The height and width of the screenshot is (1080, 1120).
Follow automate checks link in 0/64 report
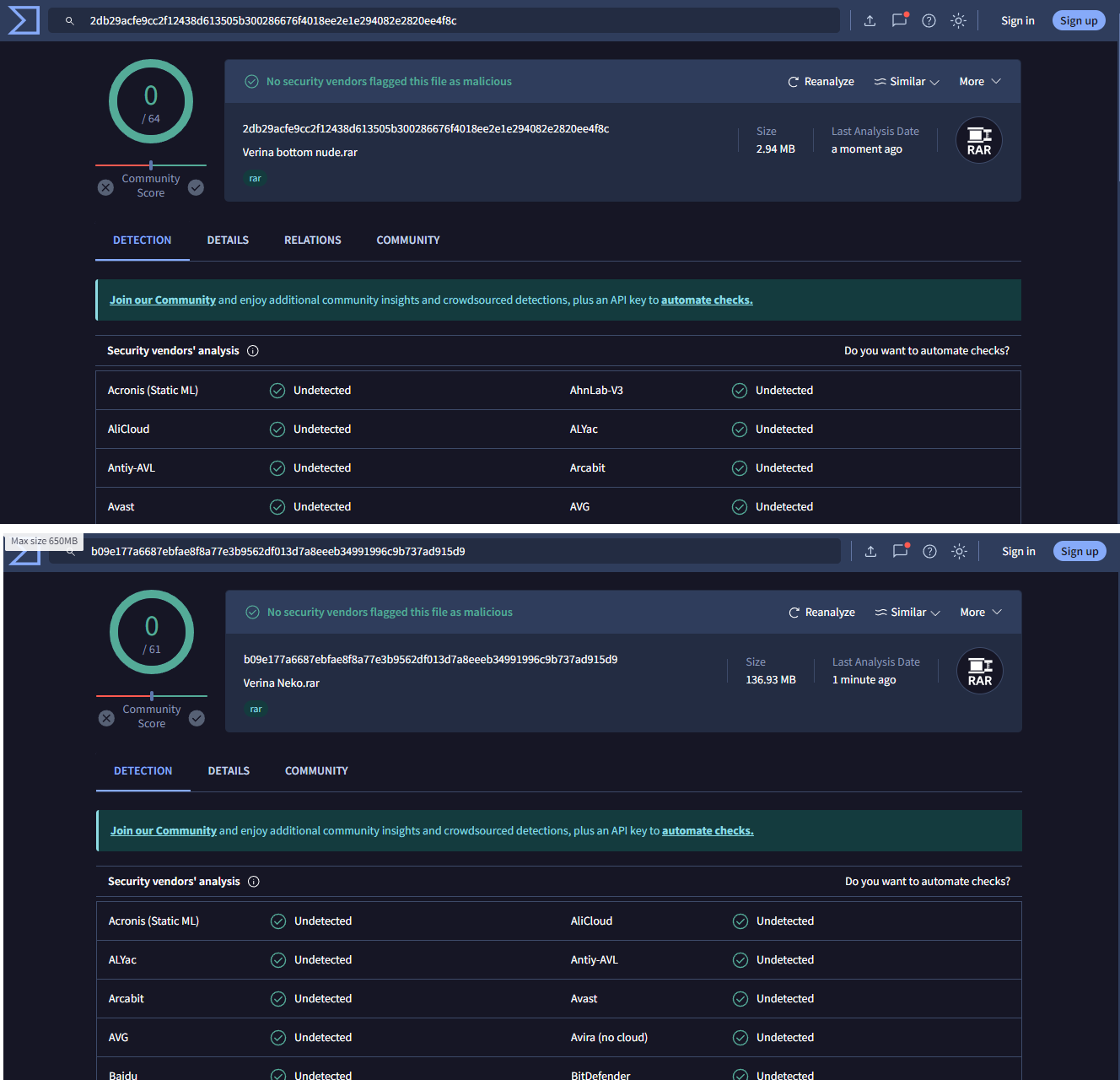tap(707, 300)
